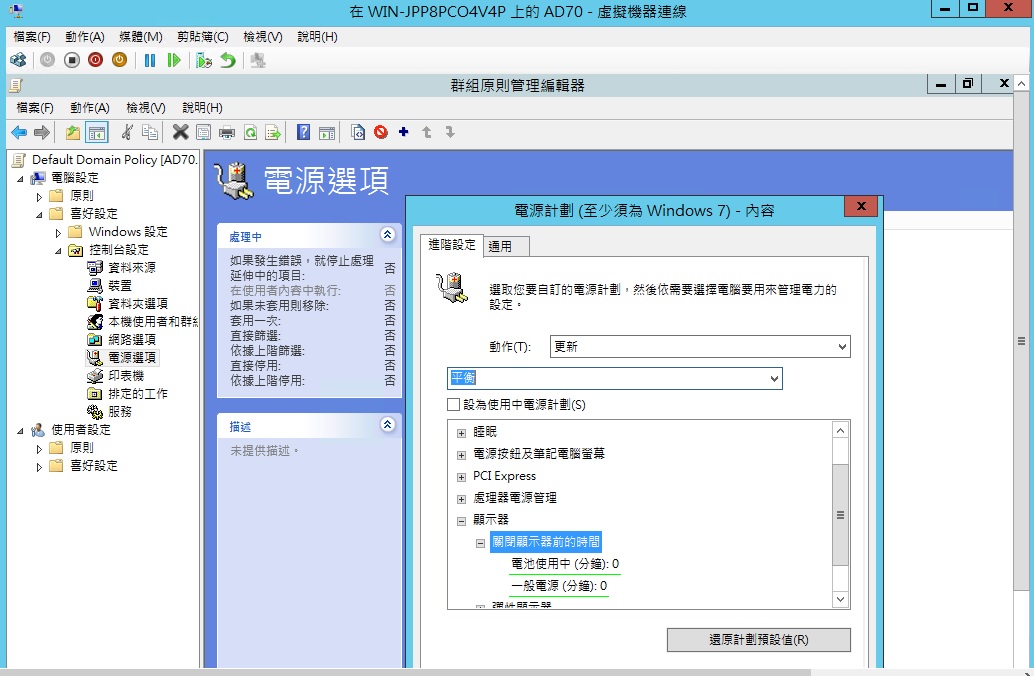The image size is (1034, 676).
Task: Click the printer icon in editor toolbar
Action: pos(227,132)
